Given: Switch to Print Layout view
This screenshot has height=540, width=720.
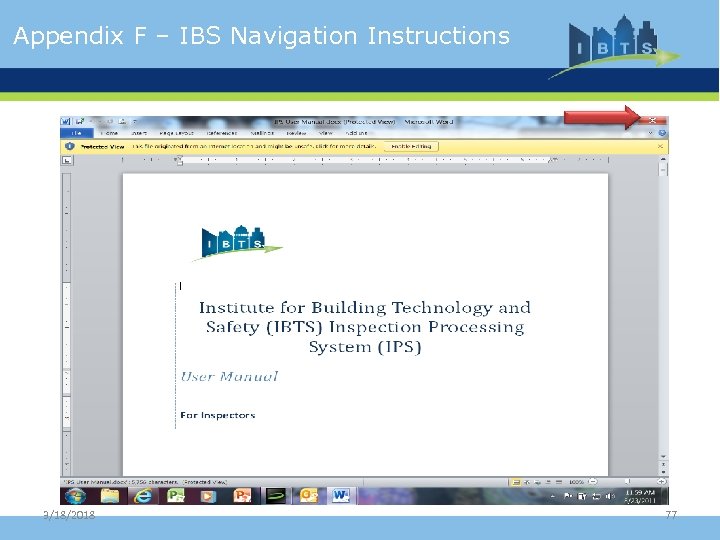Looking at the screenshot, I should coord(516,482).
